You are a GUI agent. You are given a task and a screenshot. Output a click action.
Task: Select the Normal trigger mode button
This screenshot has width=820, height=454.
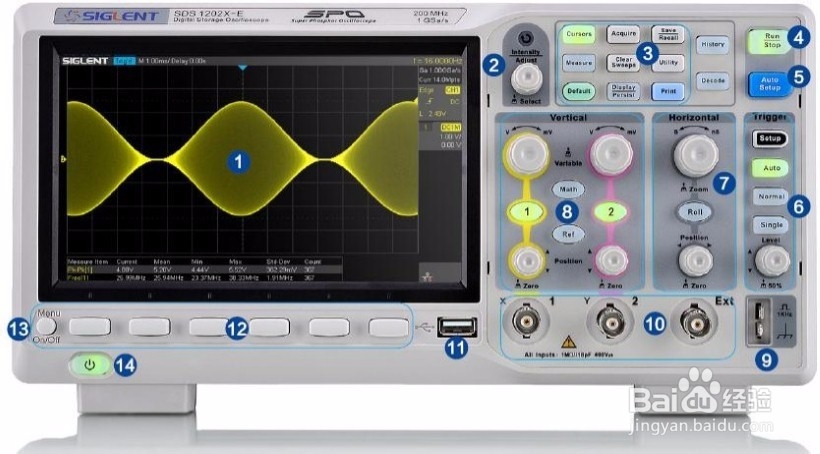click(x=771, y=197)
